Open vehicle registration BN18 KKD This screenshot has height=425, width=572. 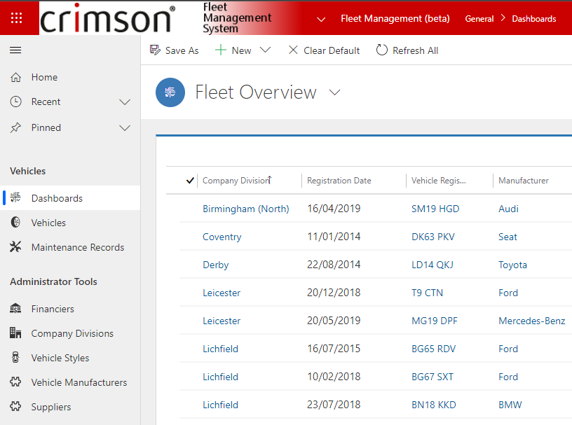coord(434,405)
